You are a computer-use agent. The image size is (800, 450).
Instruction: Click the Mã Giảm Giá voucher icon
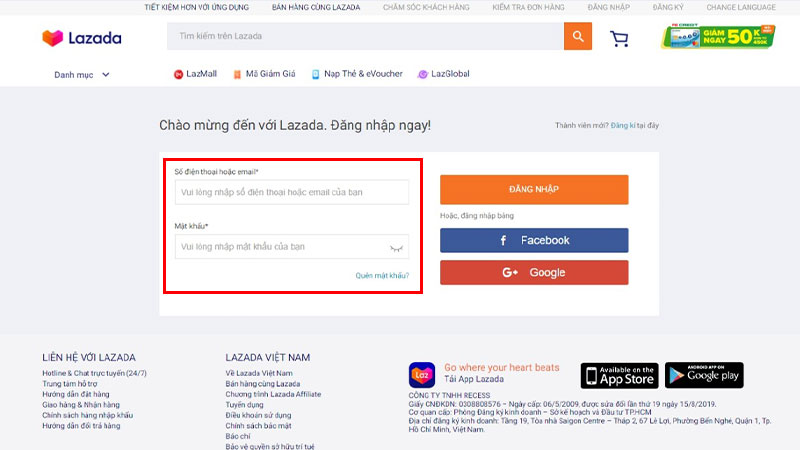click(237, 74)
